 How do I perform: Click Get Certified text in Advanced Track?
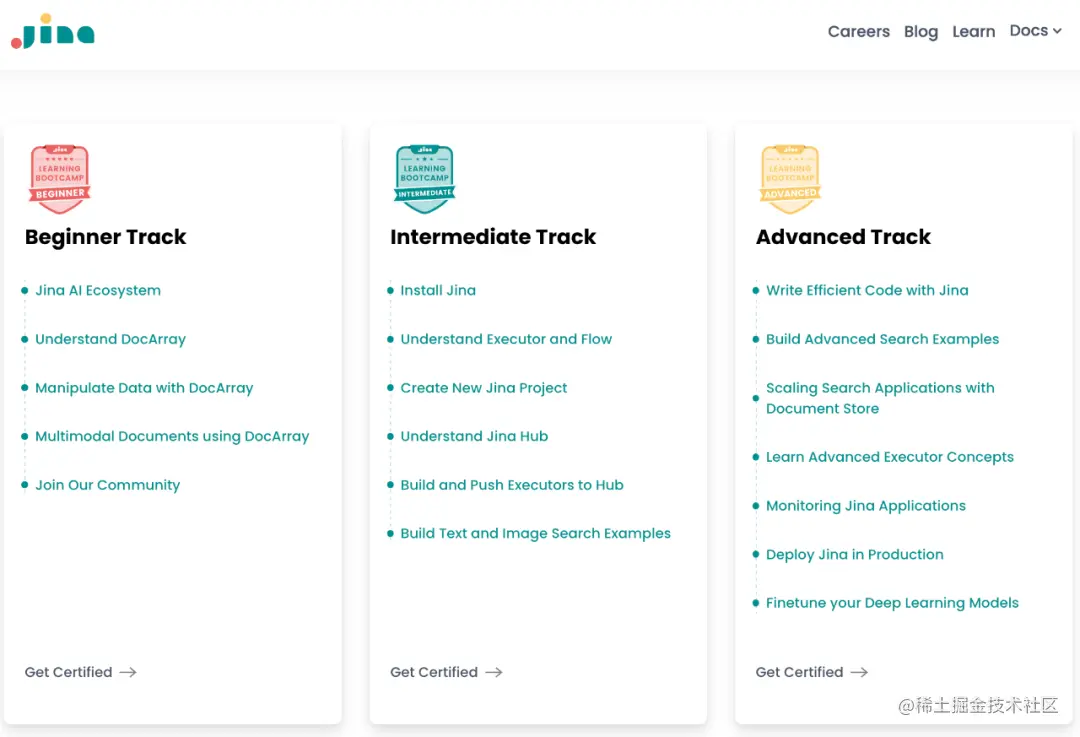(799, 672)
